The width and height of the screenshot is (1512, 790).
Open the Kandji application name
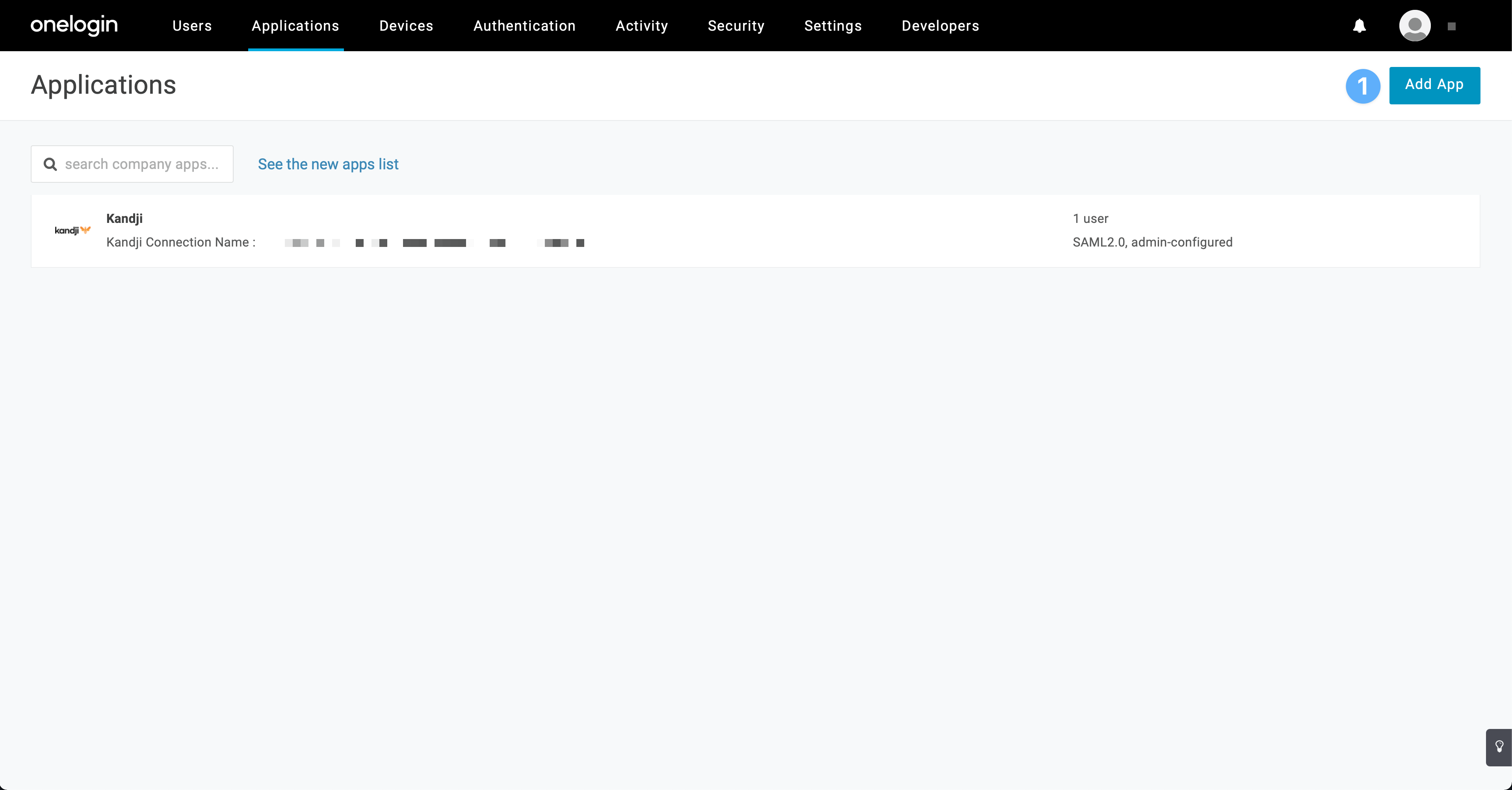(124, 218)
